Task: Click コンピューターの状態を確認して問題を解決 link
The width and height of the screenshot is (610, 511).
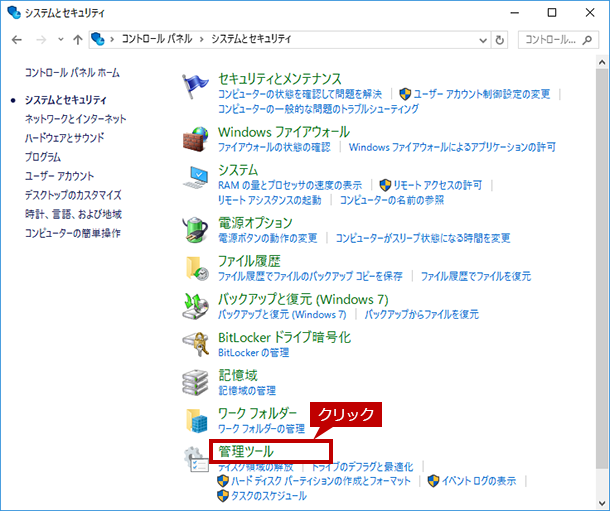Action: [300, 94]
